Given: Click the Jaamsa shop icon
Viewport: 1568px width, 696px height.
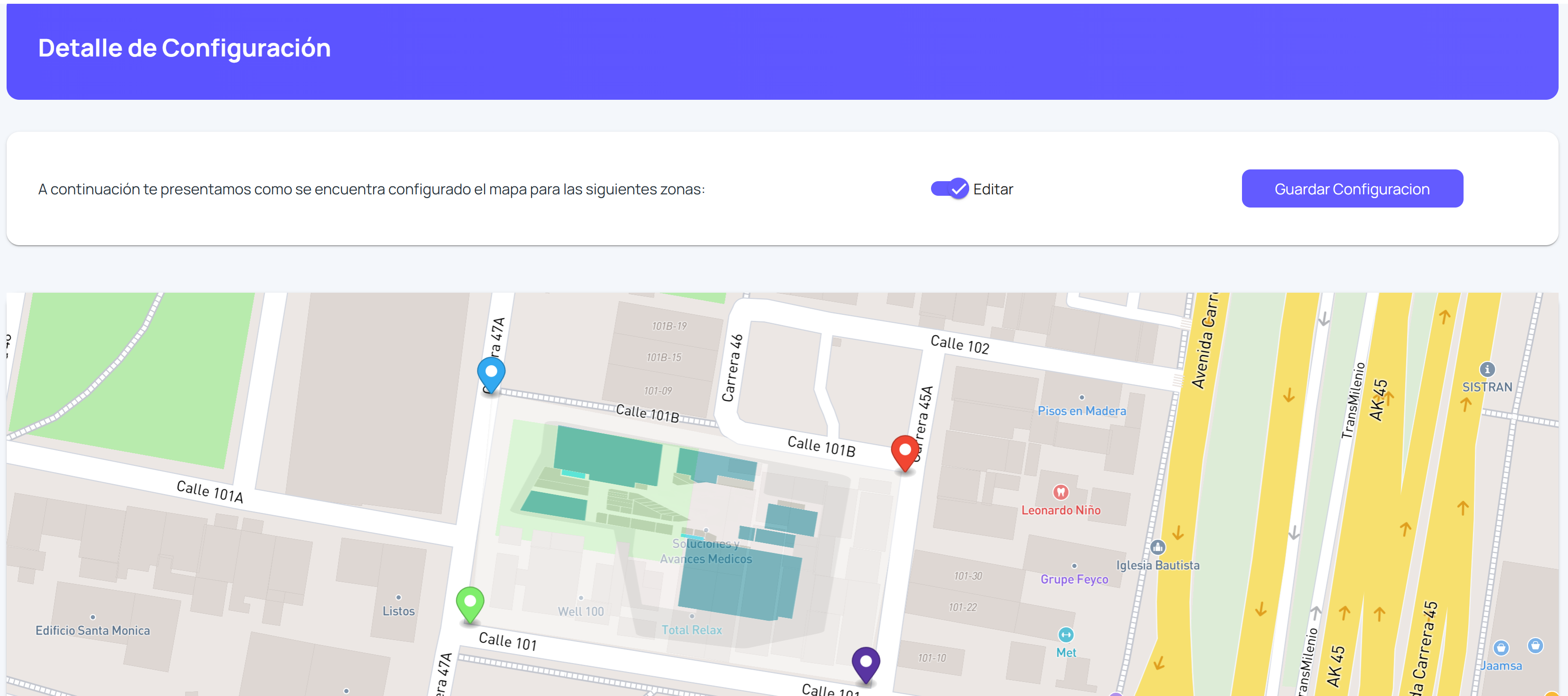Looking at the screenshot, I should click(1500, 647).
